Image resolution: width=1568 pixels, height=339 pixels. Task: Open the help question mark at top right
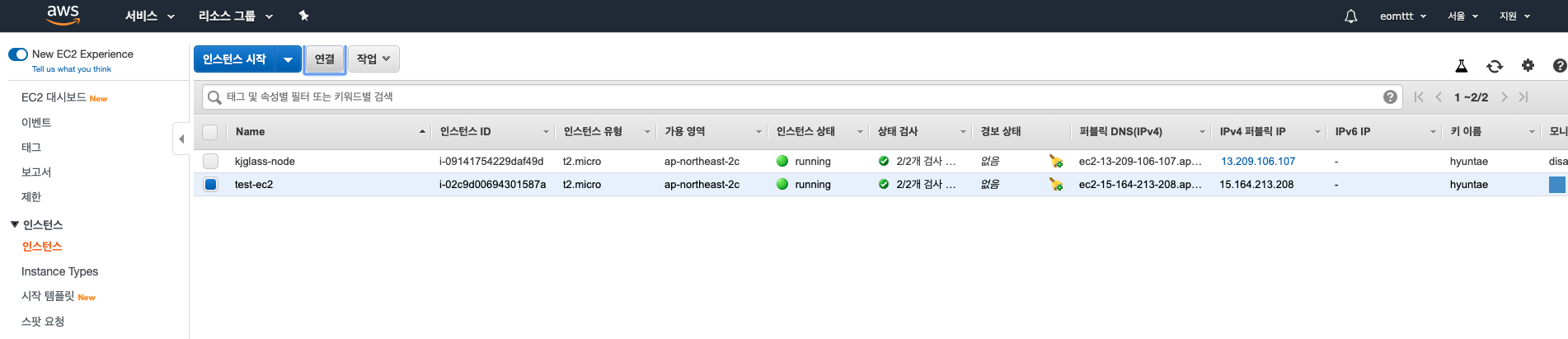coord(1560,66)
